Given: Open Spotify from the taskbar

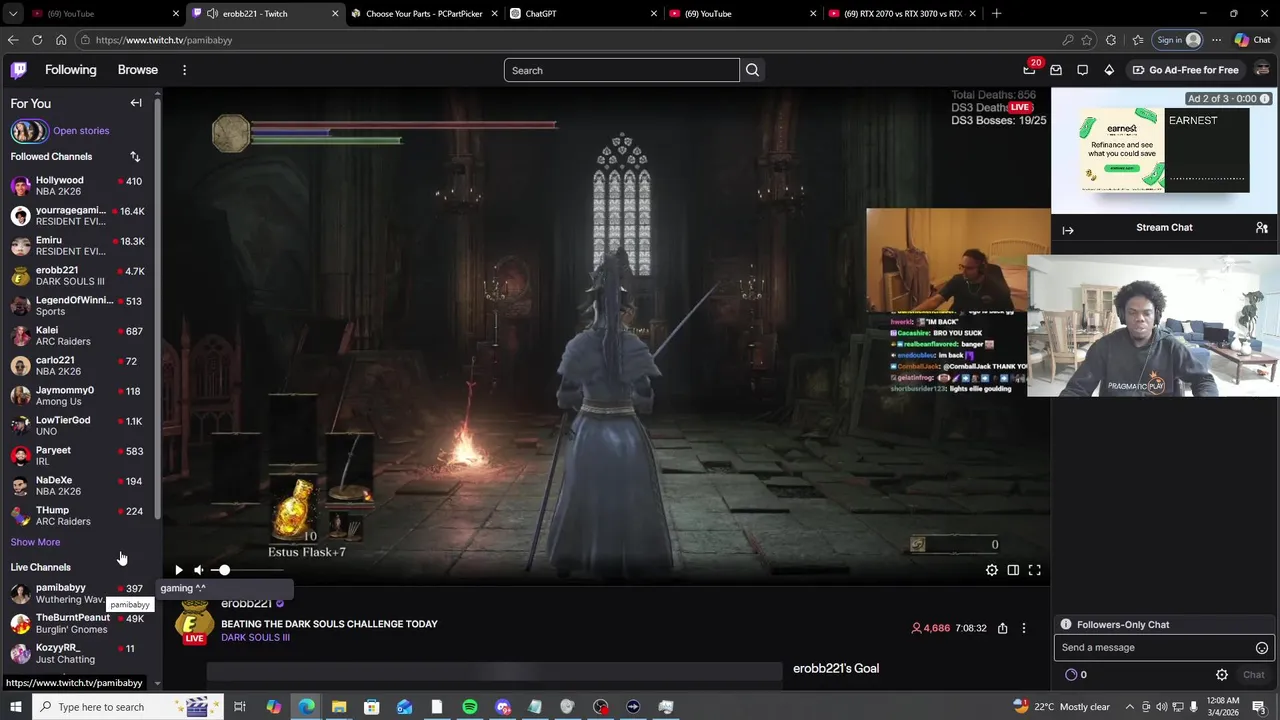Looking at the screenshot, I should tap(470, 707).
